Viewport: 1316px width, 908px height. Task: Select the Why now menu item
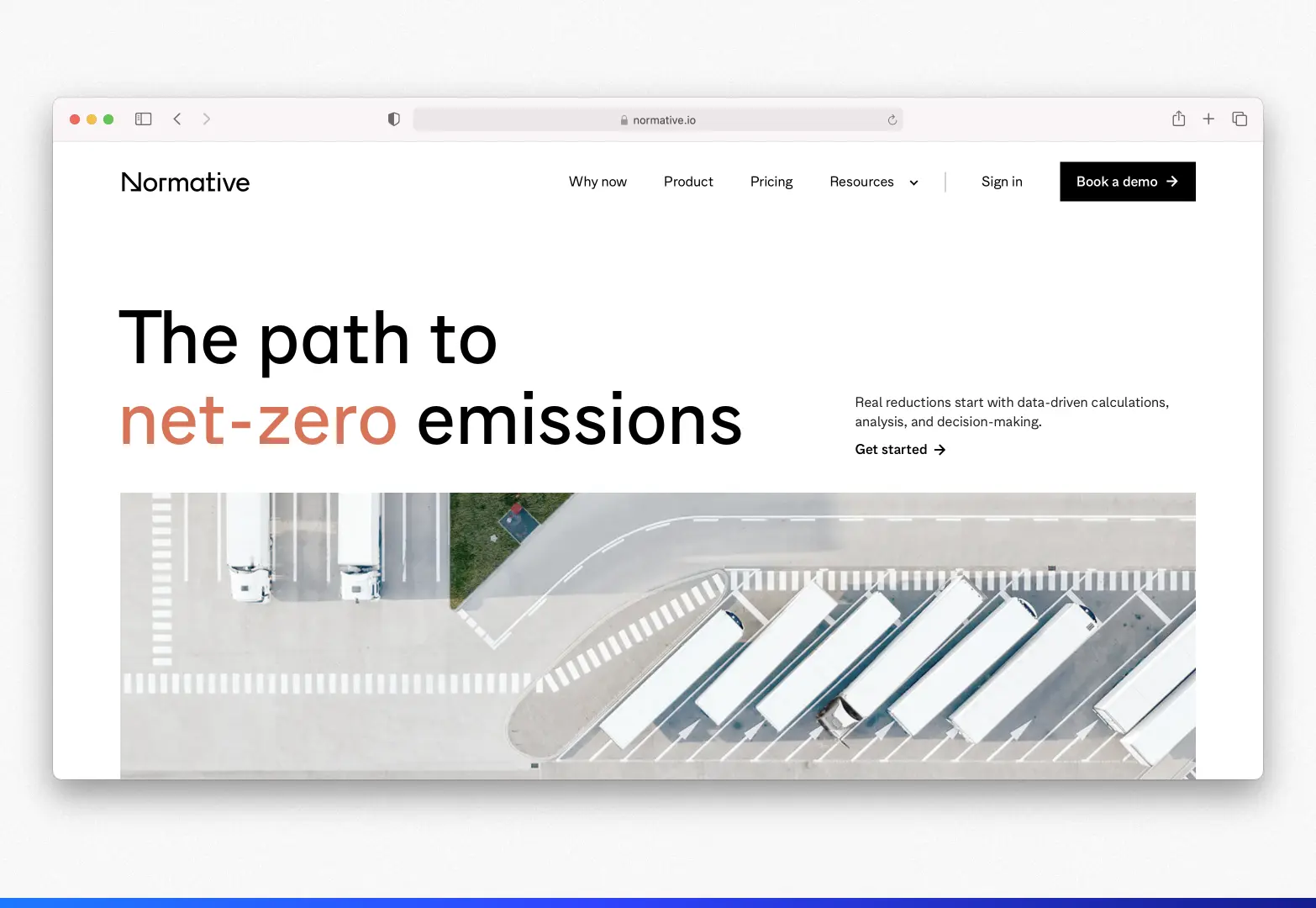tap(597, 182)
